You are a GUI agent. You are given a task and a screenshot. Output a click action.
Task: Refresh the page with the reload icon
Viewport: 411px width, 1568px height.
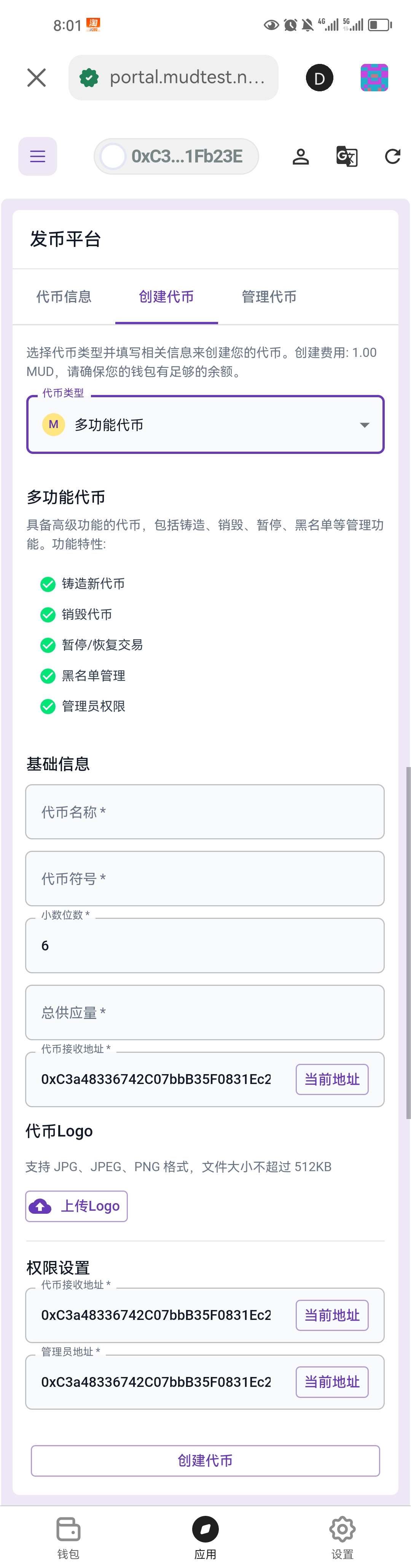(x=393, y=156)
